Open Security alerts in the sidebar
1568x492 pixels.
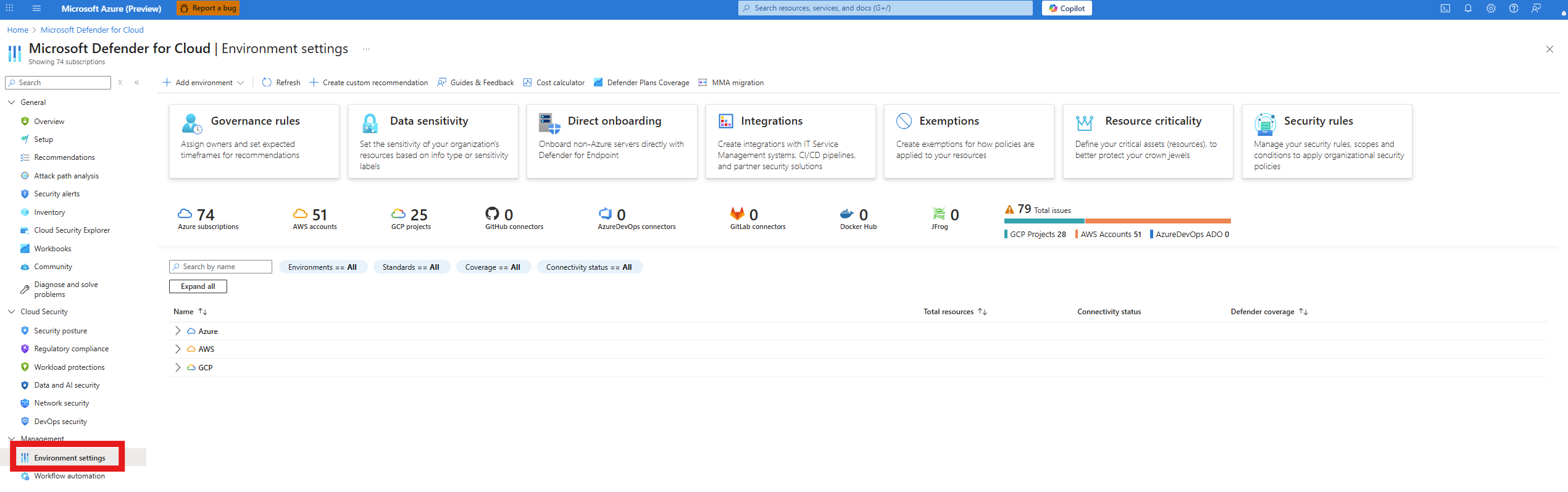(x=57, y=194)
